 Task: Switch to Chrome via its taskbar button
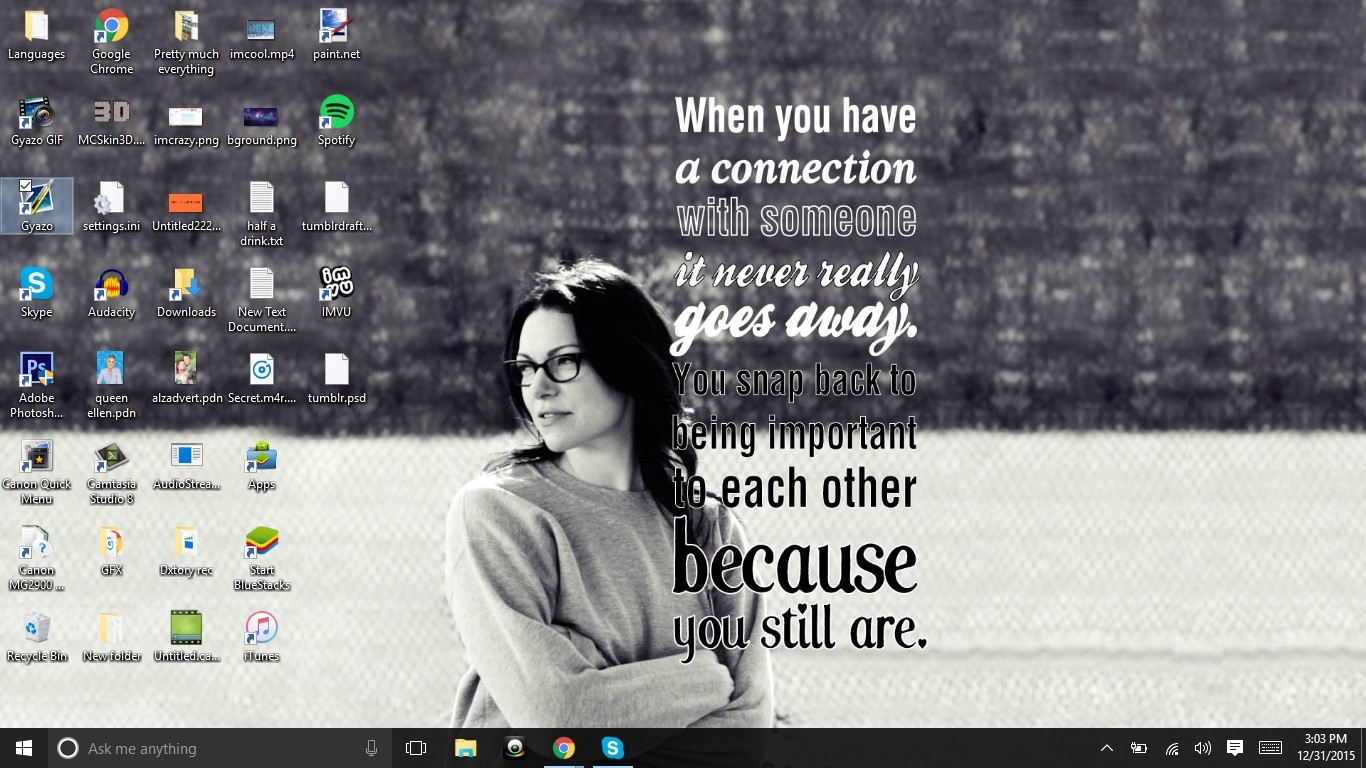tap(563, 748)
